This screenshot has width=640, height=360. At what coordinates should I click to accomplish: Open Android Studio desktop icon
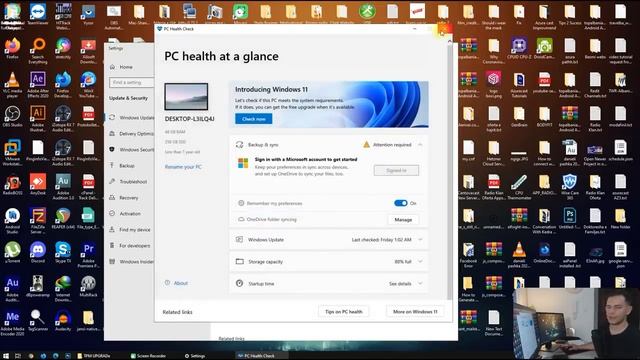click(12, 220)
